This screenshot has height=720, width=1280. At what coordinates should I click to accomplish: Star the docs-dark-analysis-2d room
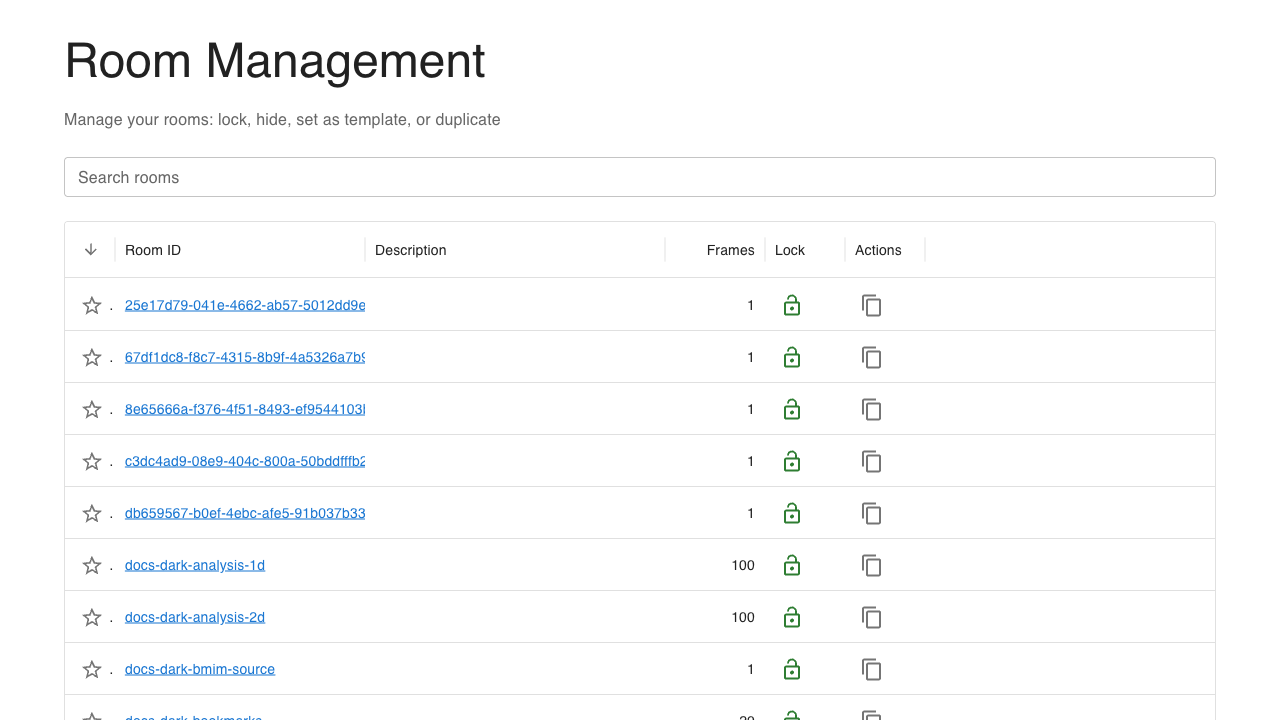92,617
